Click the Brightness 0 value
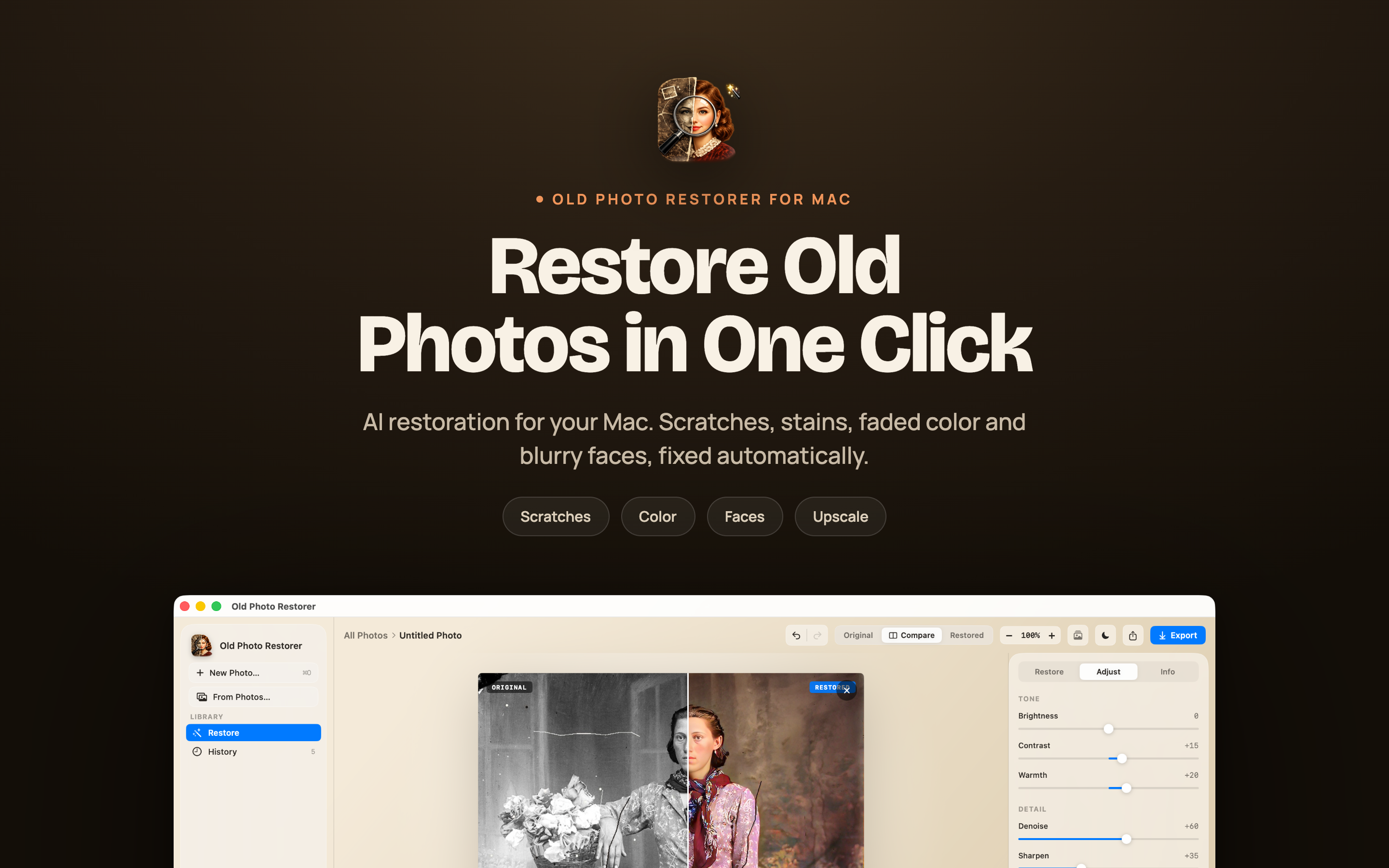The width and height of the screenshot is (1389, 868). (1196, 716)
